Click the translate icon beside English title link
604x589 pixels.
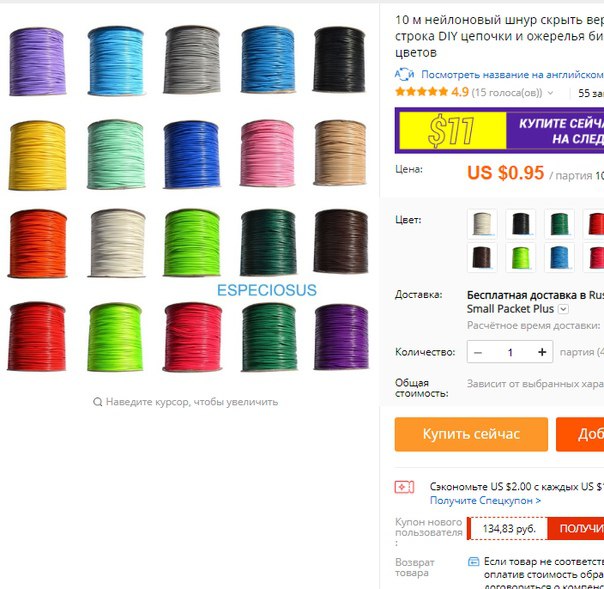coord(404,74)
